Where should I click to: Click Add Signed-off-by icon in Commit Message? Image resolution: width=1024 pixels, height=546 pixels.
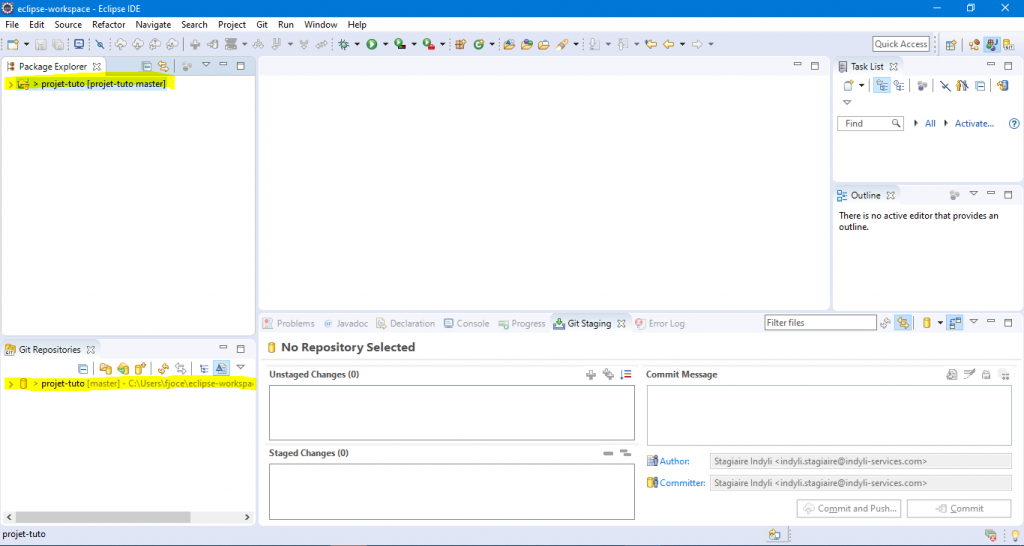click(x=969, y=374)
